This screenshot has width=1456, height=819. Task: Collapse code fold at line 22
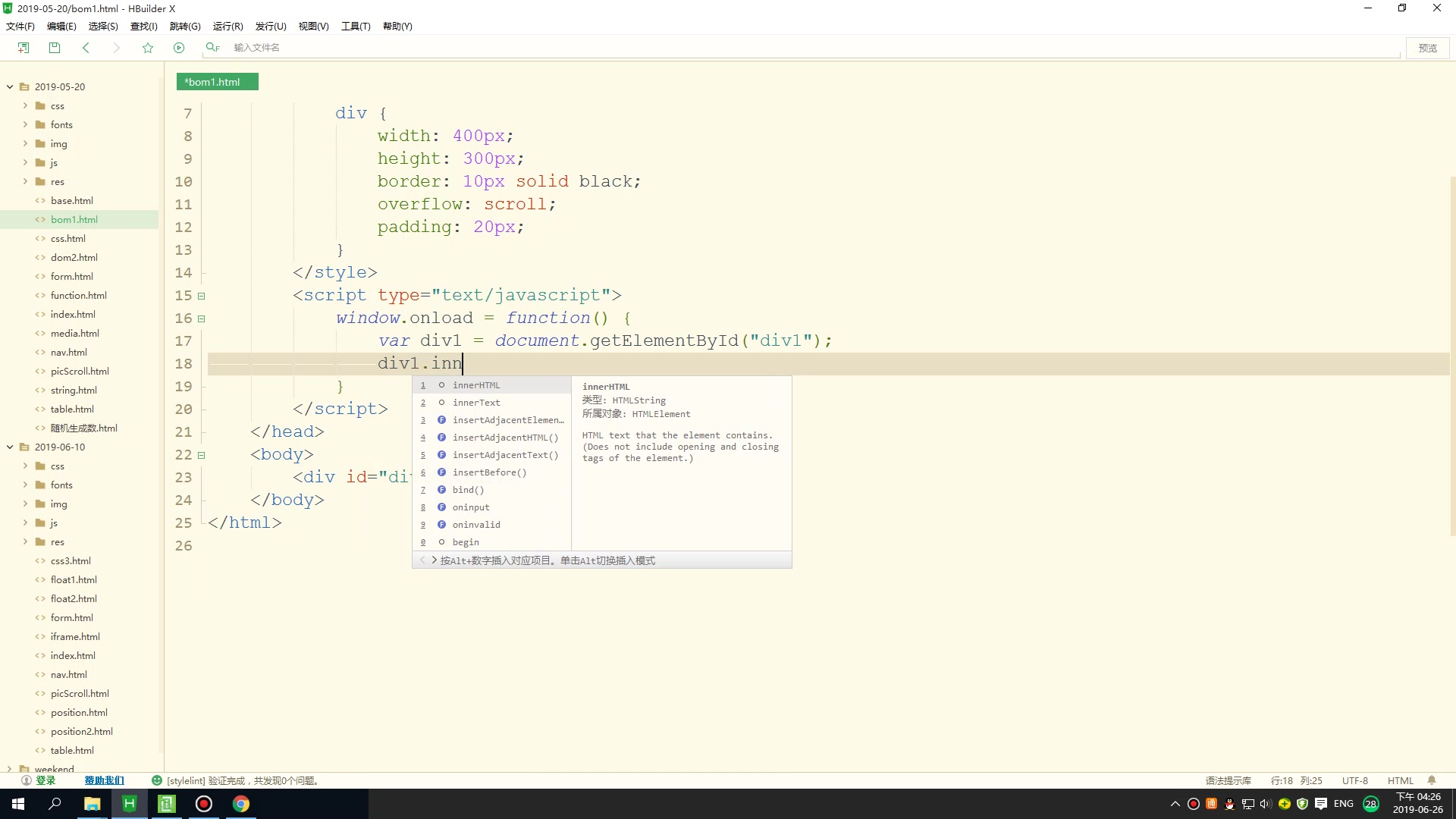202,455
